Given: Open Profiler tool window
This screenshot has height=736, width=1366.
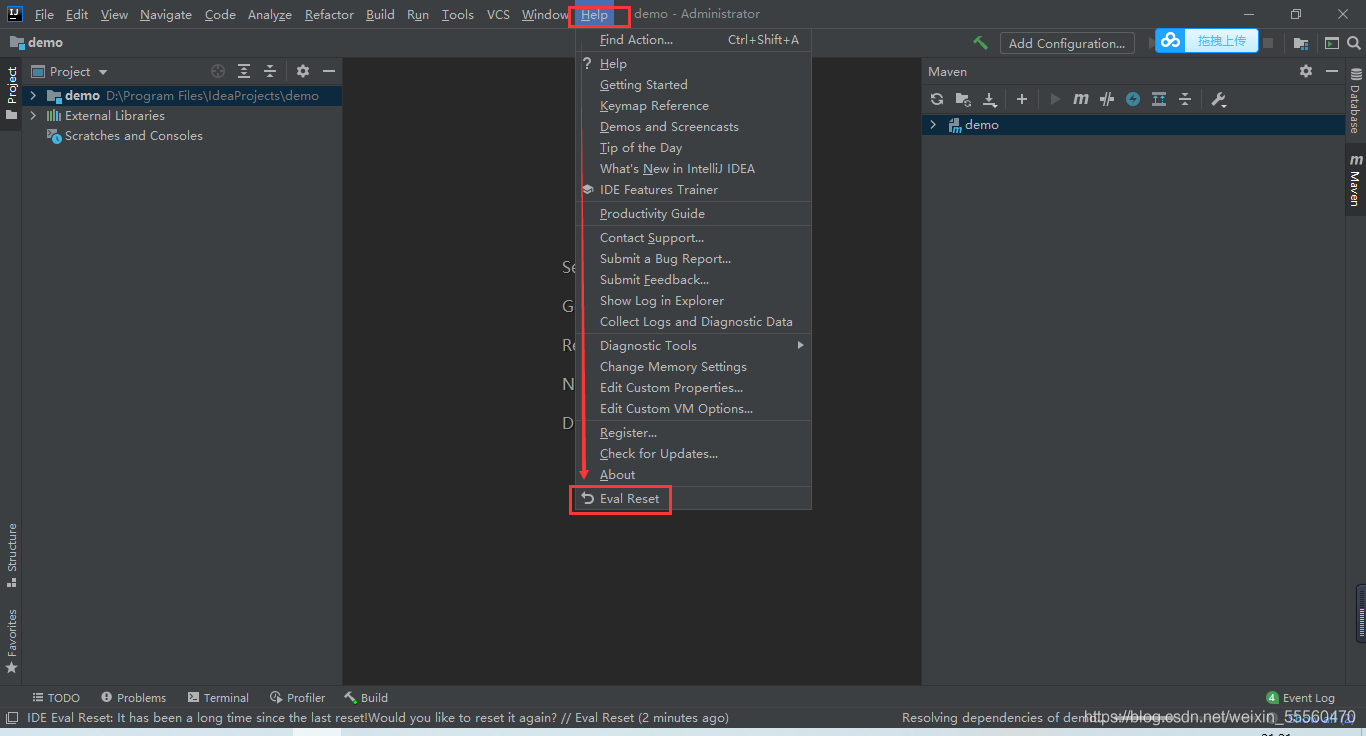Looking at the screenshot, I should click(298, 698).
